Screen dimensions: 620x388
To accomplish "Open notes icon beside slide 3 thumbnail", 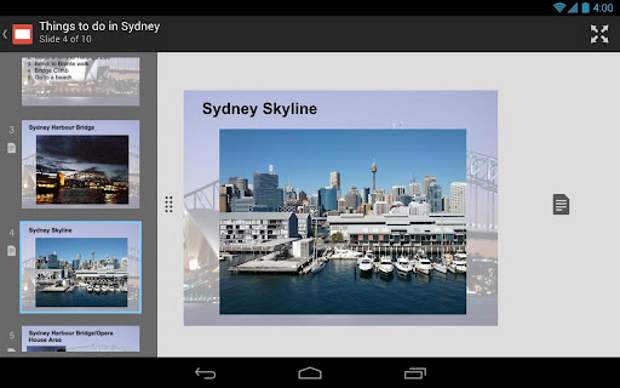I will [11, 148].
